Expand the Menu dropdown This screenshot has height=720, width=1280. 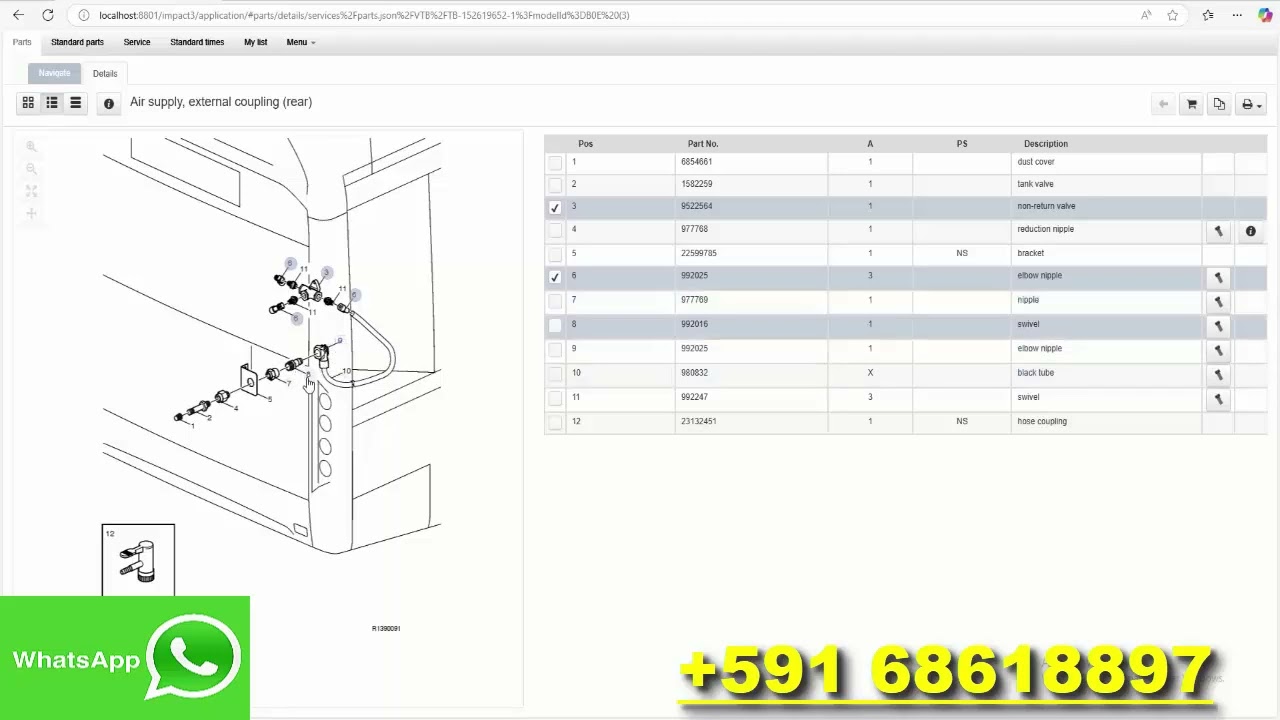point(300,42)
